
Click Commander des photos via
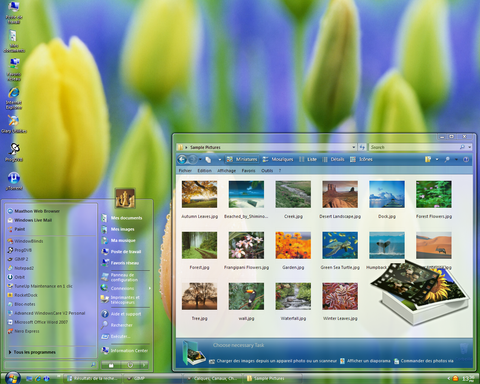[424, 361]
